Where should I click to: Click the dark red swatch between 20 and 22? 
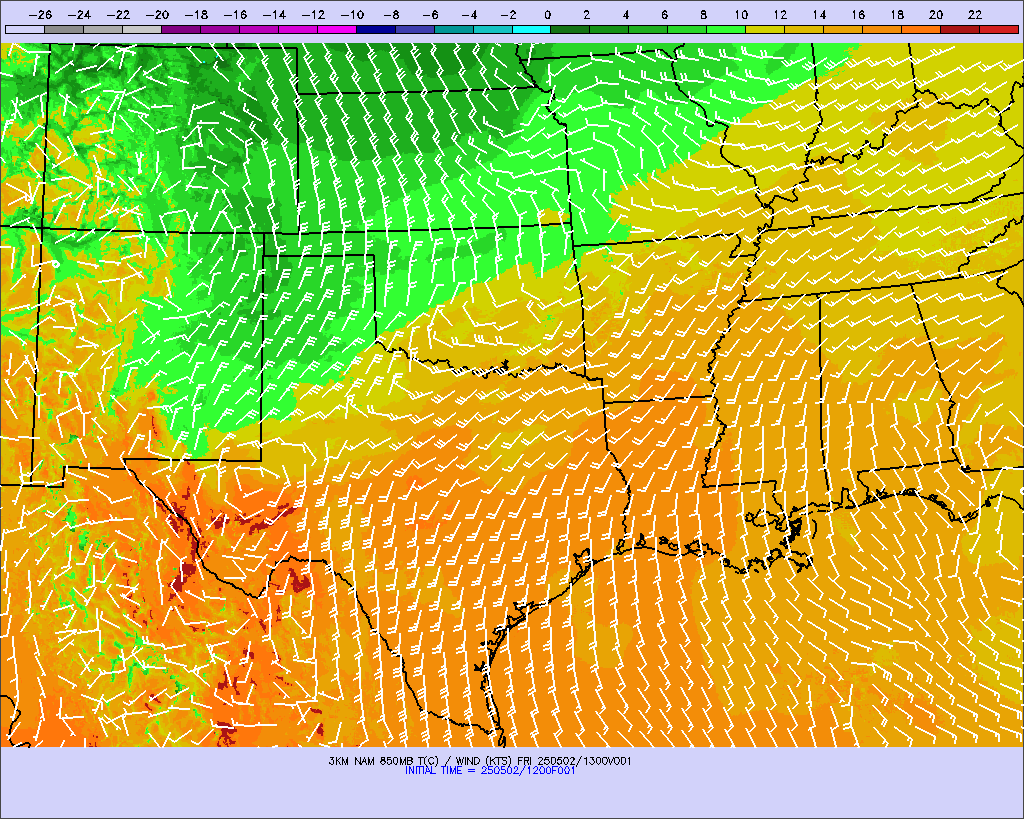[x=960, y=29]
